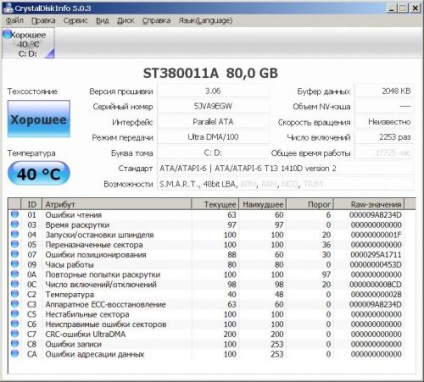
Task: Click the Порог column header
Action: (310, 204)
